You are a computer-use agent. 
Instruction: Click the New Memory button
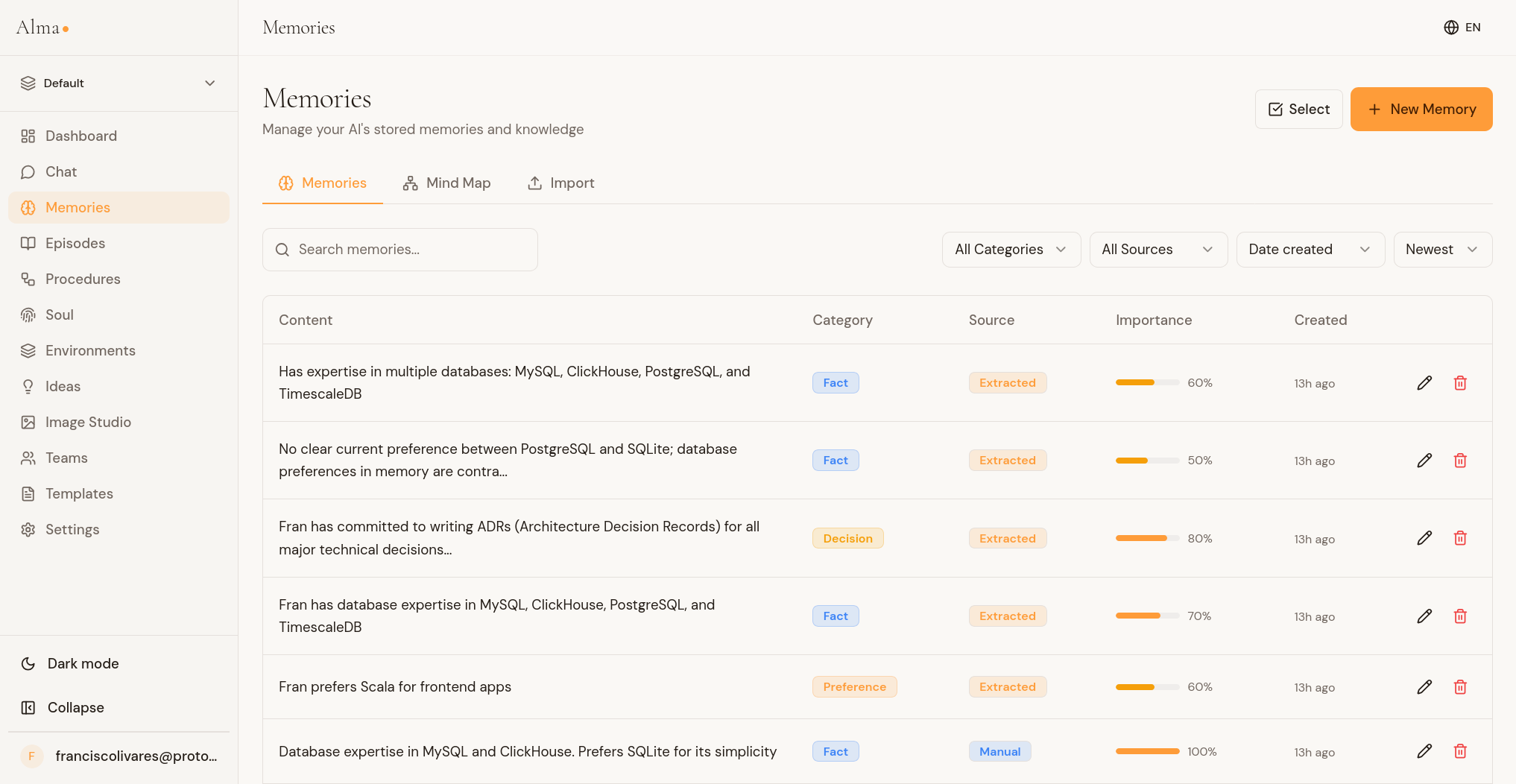tap(1421, 110)
